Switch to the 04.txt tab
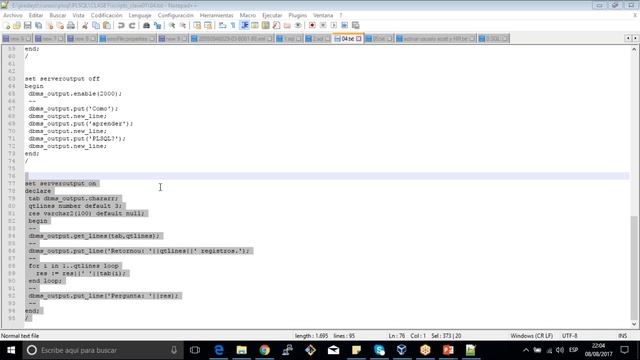Image resolution: width=640 pixels, height=360 pixels. 348,39
